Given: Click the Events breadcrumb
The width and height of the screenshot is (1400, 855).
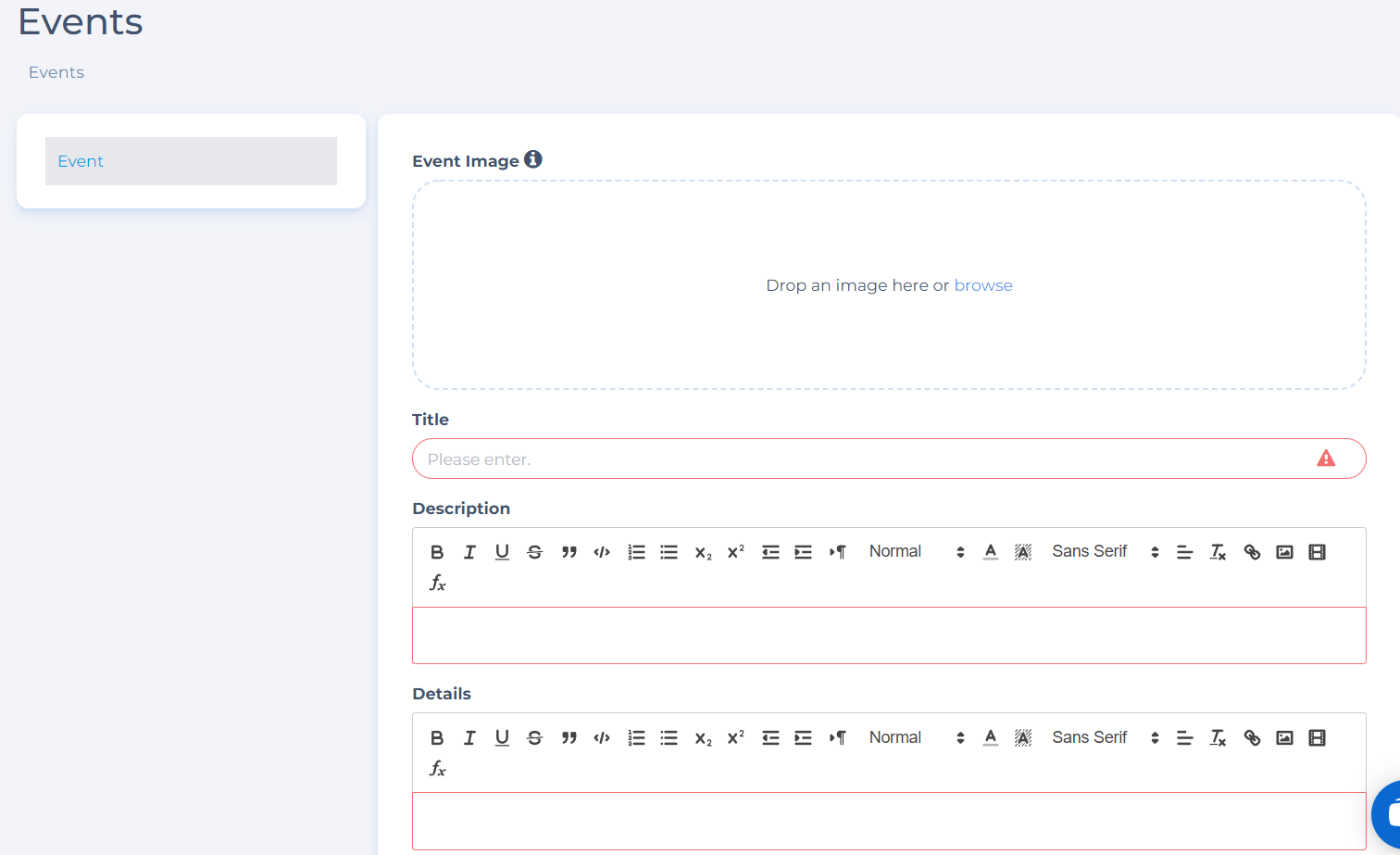Looking at the screenshot, I should [56, 72].
